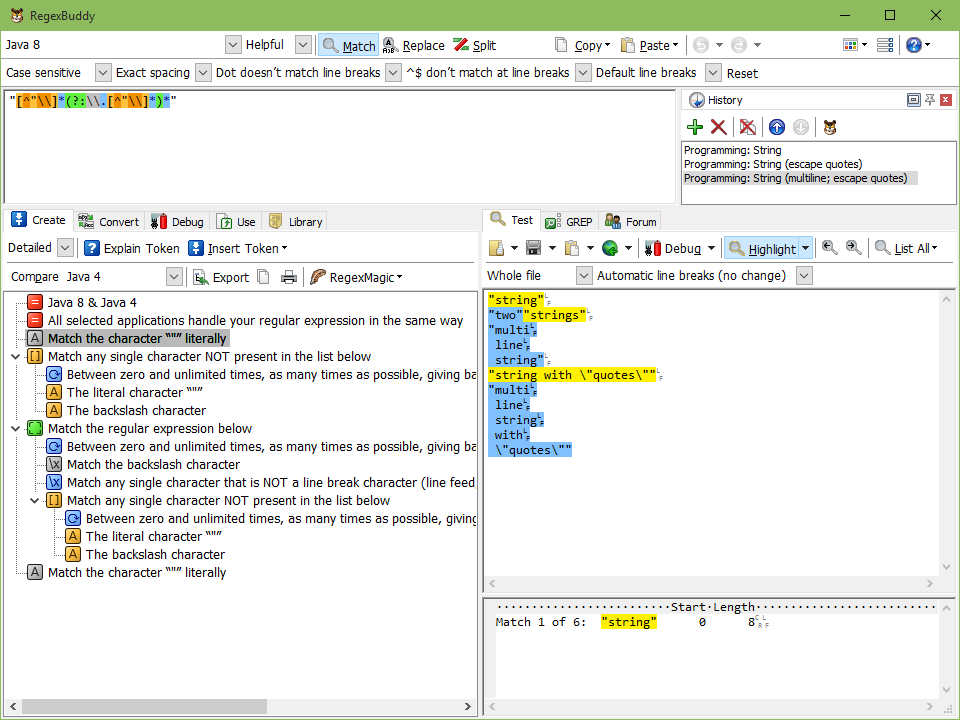Click the blue up arrow in History

(776, 127)
